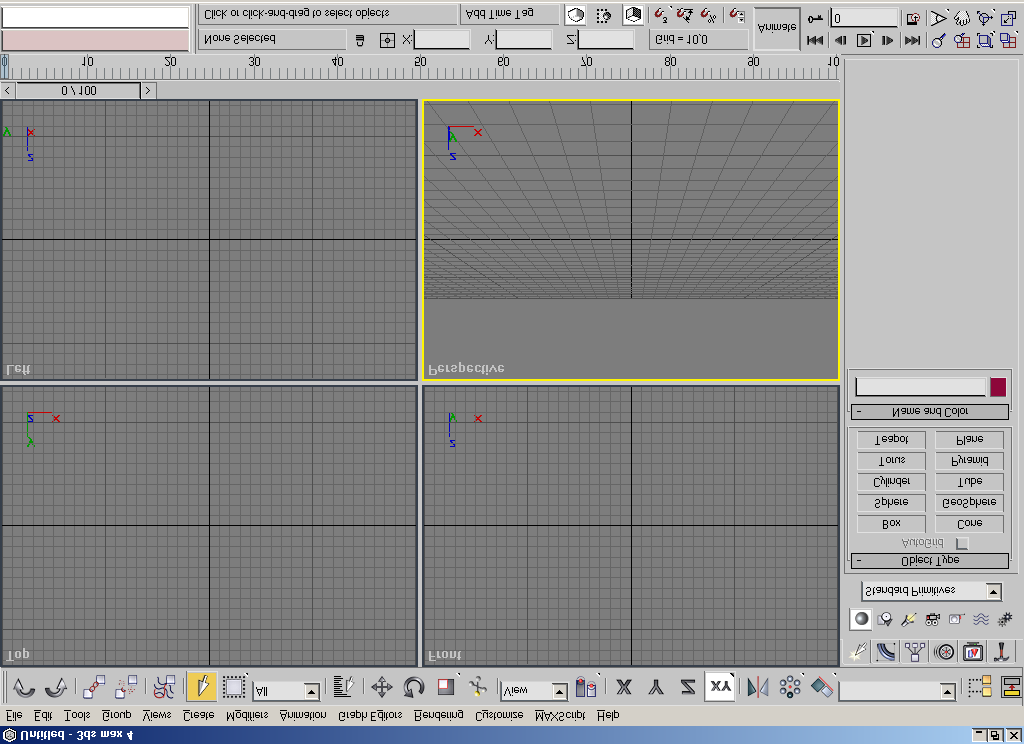Open the MAXScript menu
The width and height of the screenshot is (1024, 744).
[x=560, y=715]
